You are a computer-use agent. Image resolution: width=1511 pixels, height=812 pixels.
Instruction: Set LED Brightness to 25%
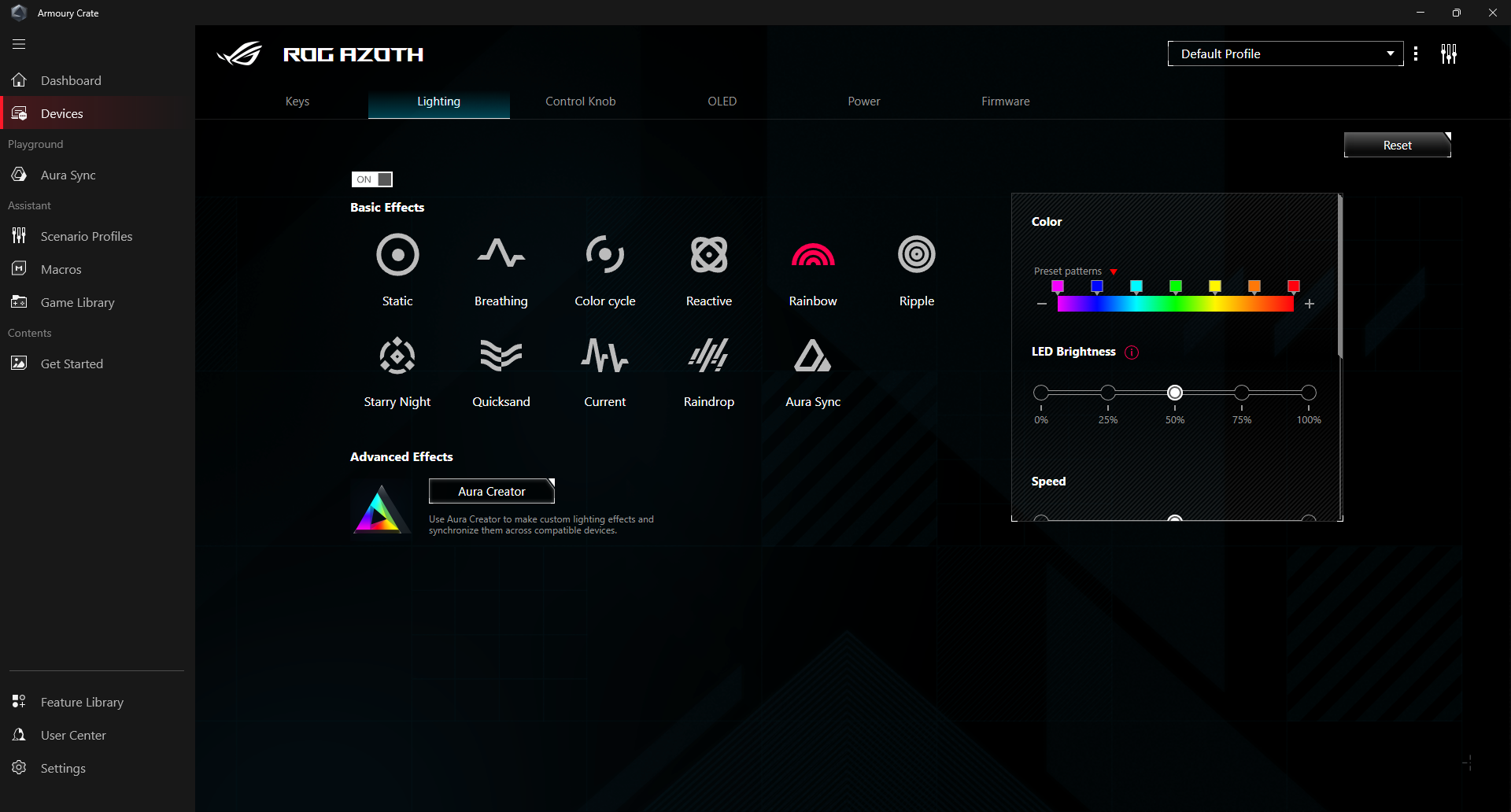tap(1108, 393)
